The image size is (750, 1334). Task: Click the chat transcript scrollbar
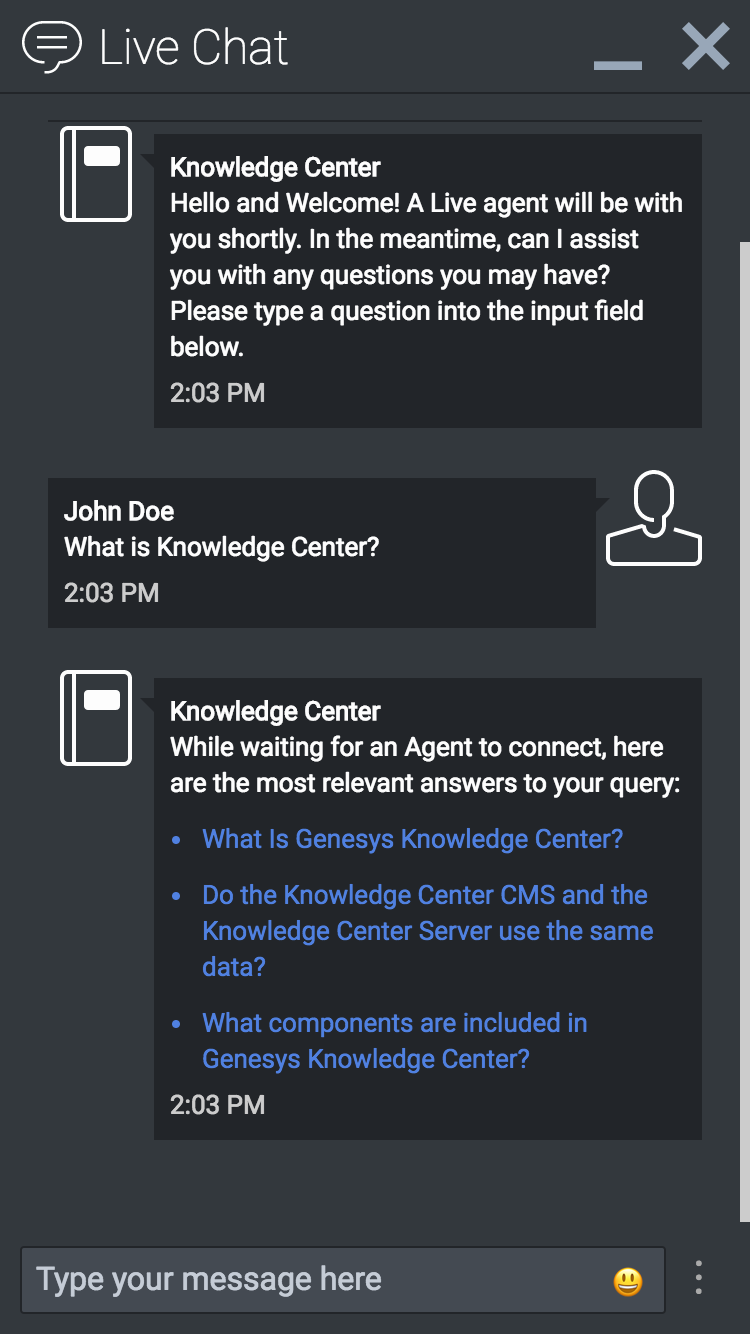744,730
